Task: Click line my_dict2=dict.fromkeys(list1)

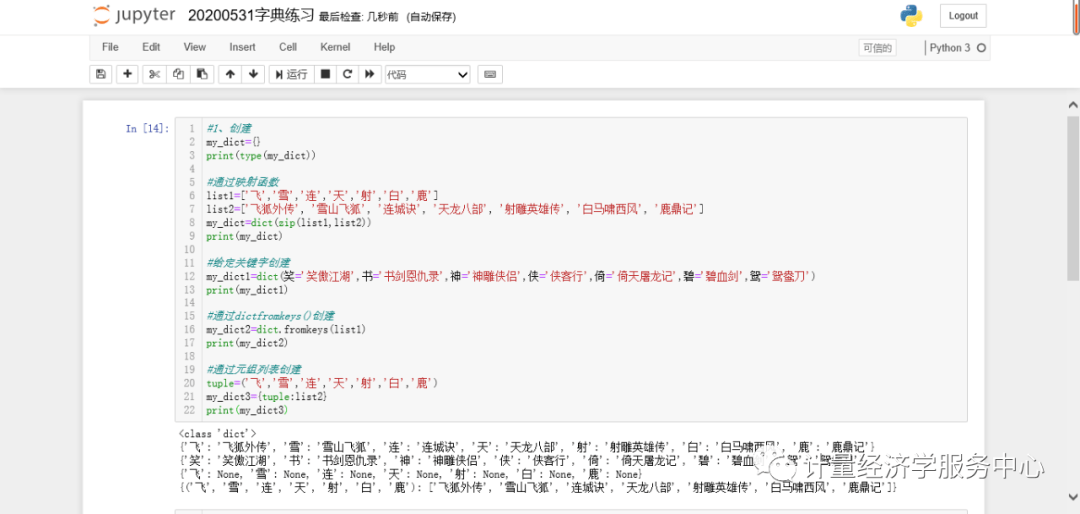Action: click(x=286, y=330)
